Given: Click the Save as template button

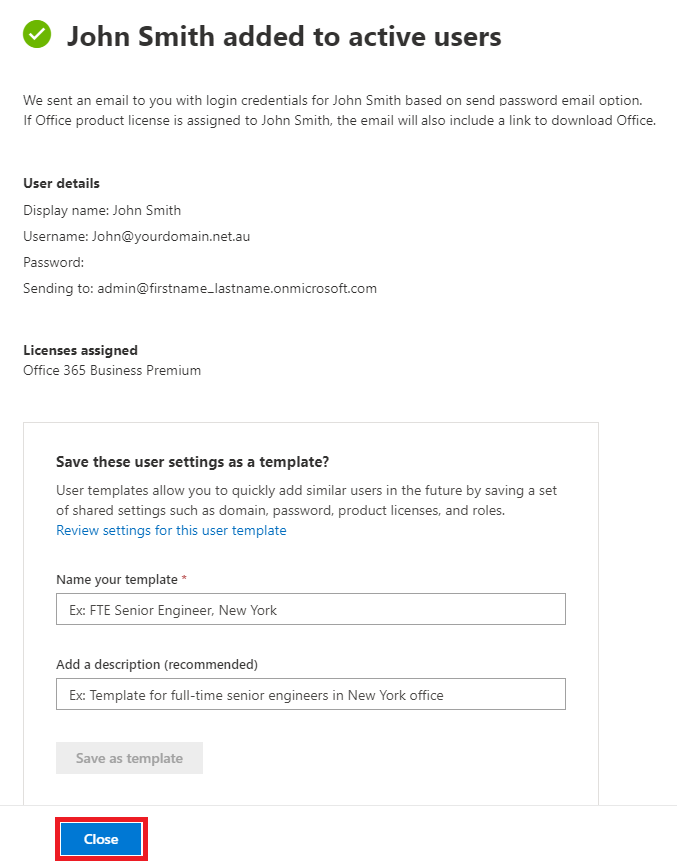Looking at the screenshot, I should click(129, 758).
